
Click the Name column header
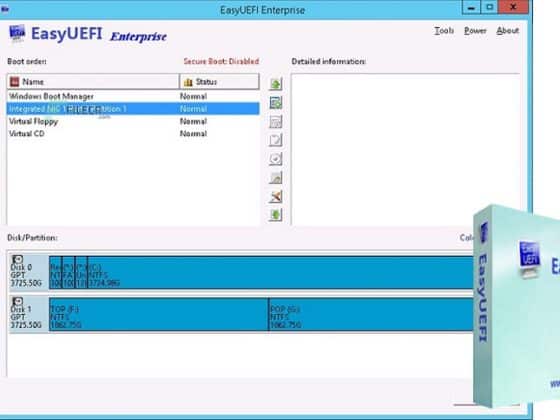[93, 82]
